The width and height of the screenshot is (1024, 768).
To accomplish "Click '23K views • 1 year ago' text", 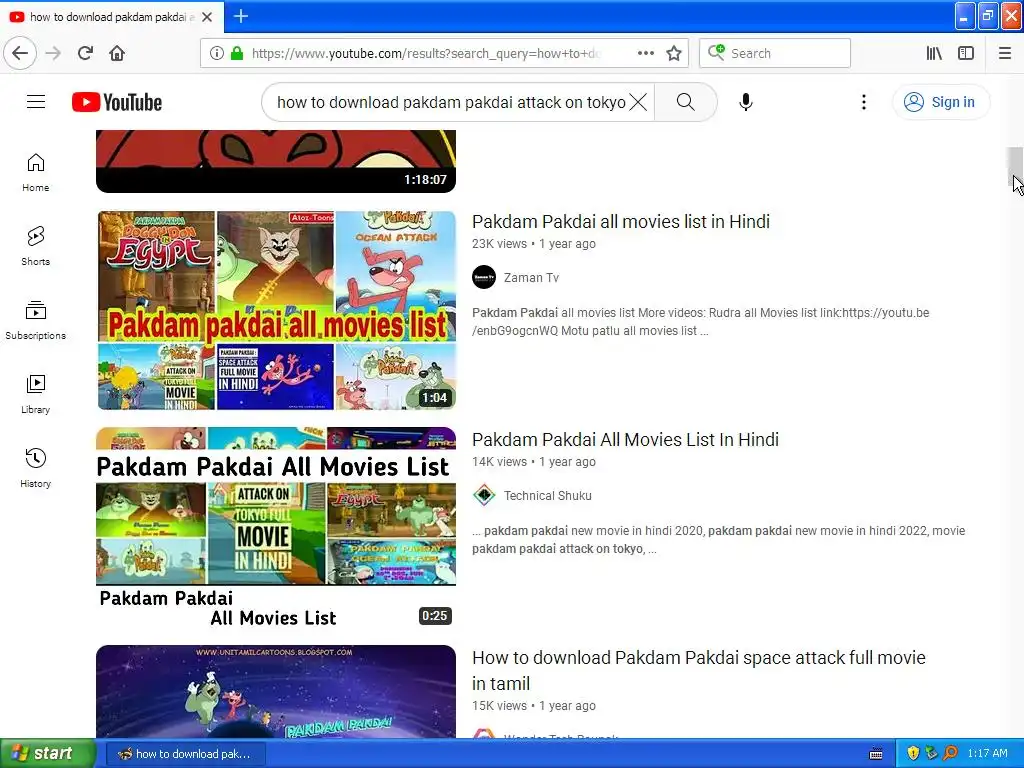I will pos(534,244).
